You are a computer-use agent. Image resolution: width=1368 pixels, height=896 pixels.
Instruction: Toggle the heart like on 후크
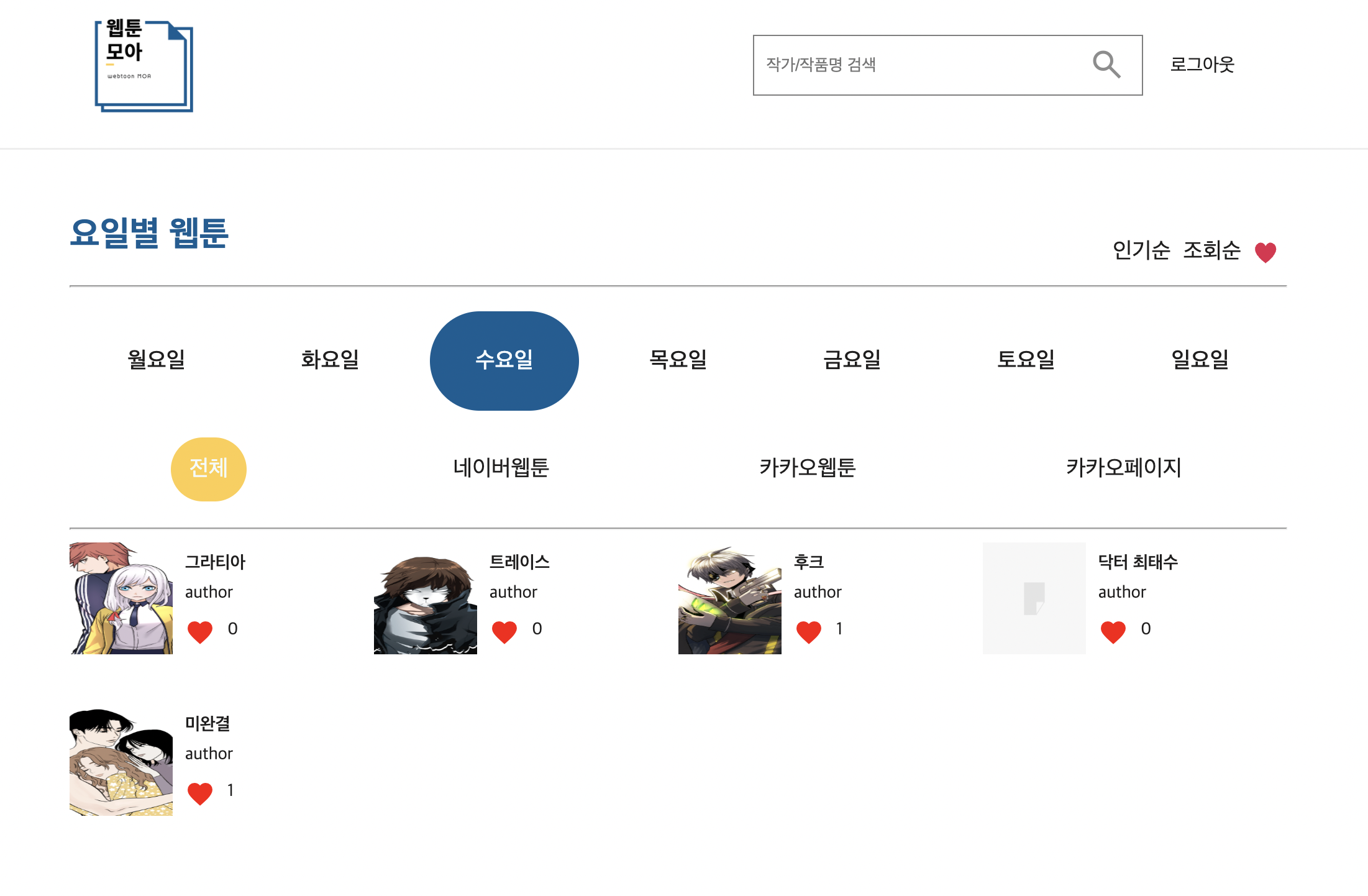pyautogui.click(x=808, y=631)
